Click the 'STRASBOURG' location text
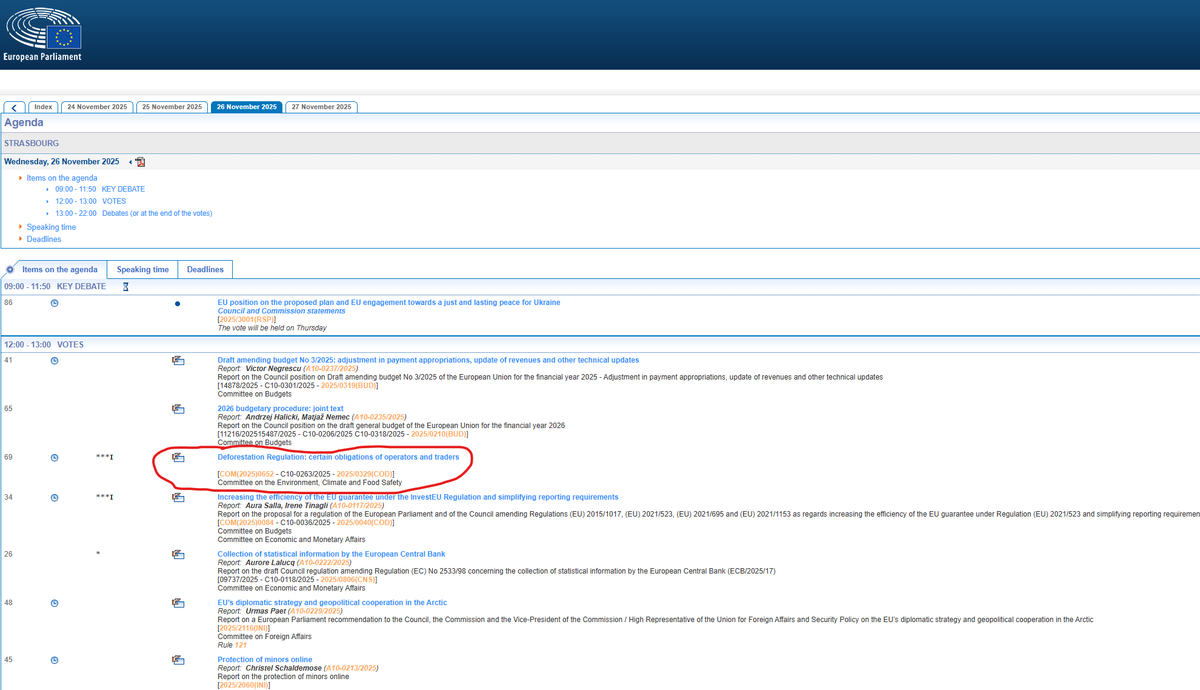 [x=31, y=144]
